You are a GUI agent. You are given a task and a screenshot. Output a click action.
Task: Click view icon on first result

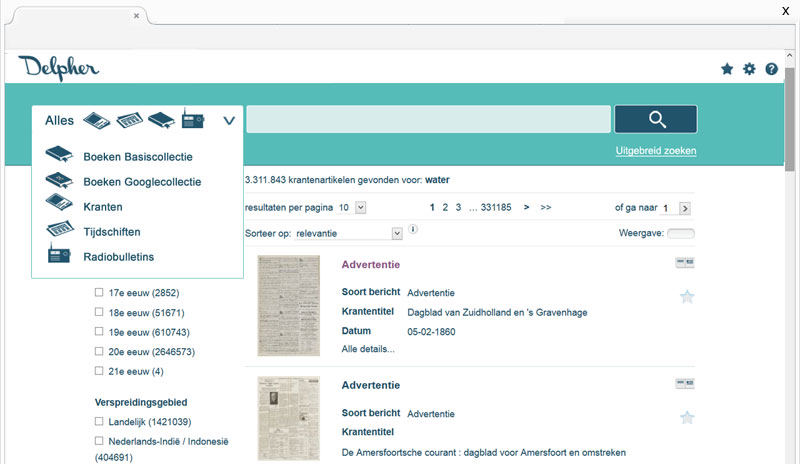(685, 263)
